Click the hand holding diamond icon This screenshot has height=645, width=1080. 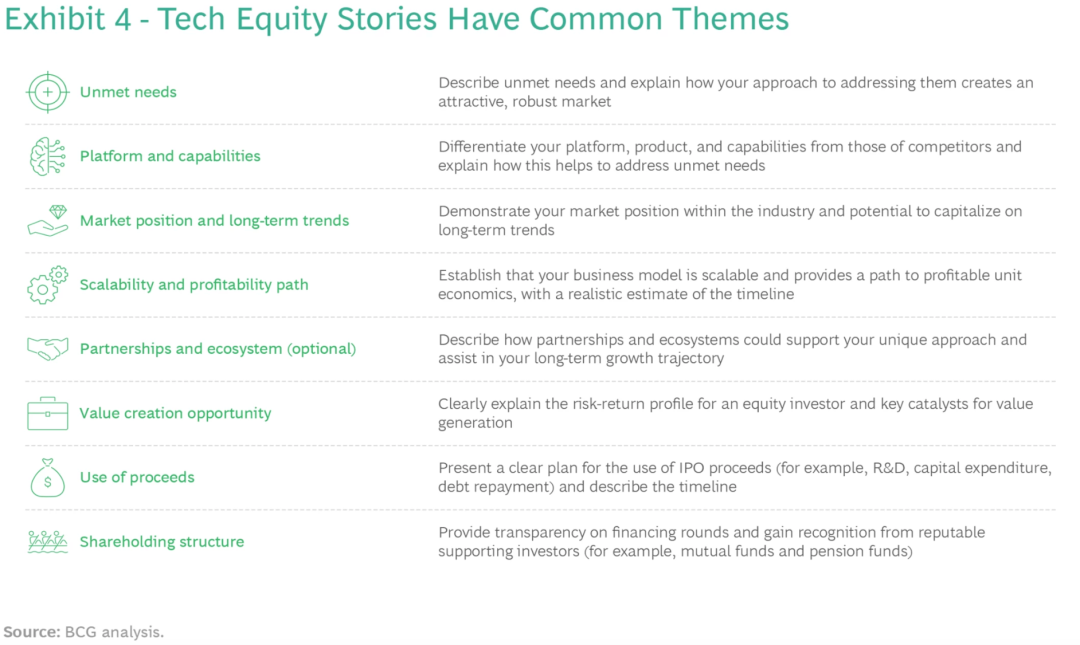(x=48, y=221)
